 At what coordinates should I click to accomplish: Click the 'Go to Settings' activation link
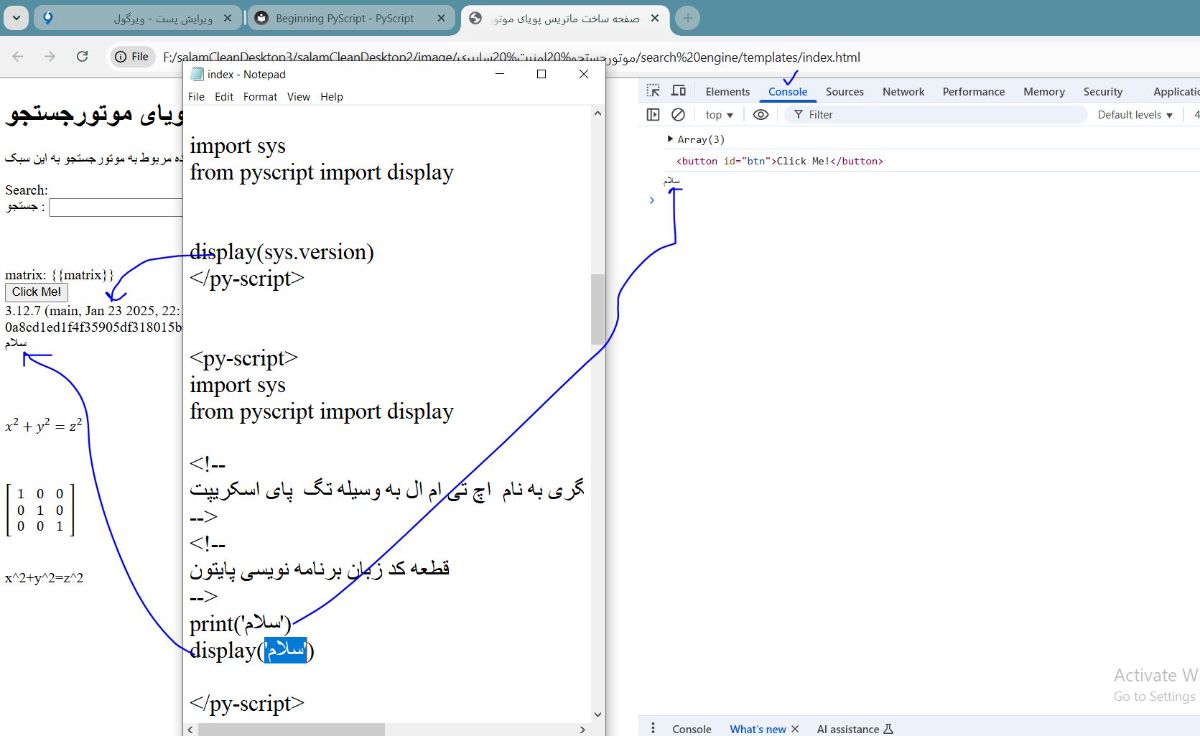[1154, 696]
